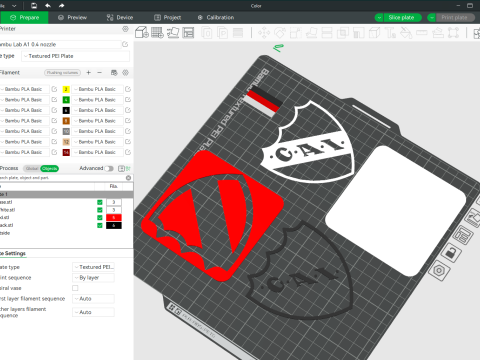The height and width of the screenshot is (360, 480).
Task: Click the dark red filament 14 swatch
Action: 66,152
